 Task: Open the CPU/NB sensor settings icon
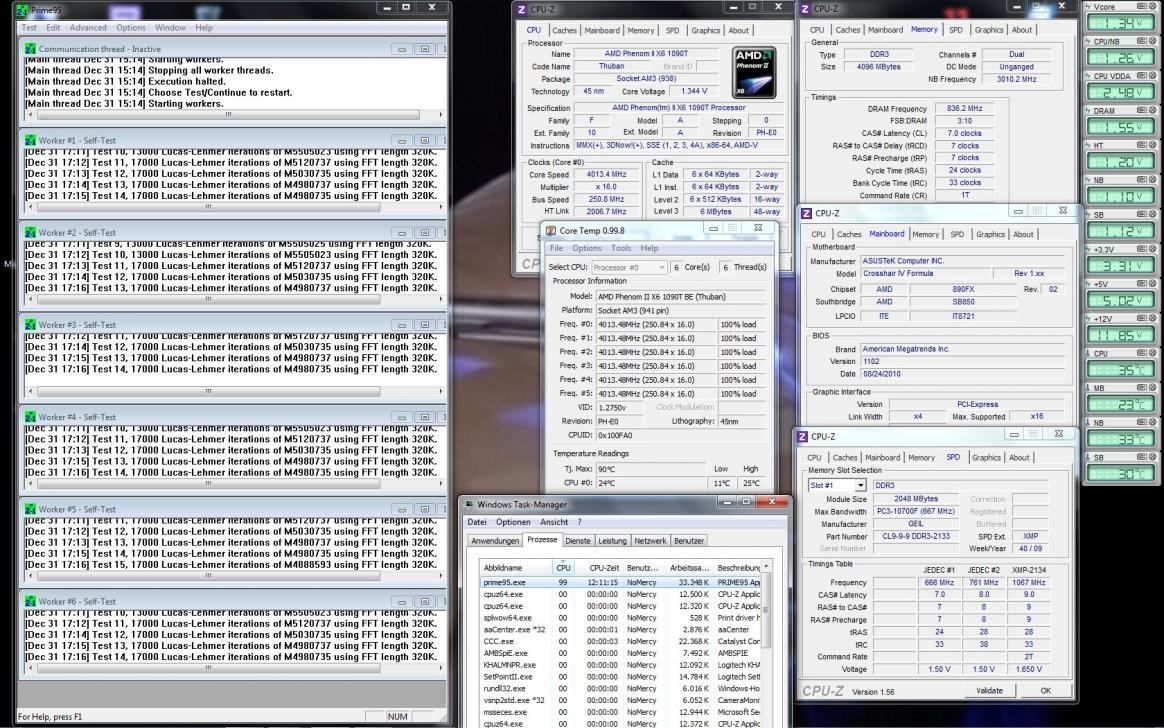coord(1142,42)
